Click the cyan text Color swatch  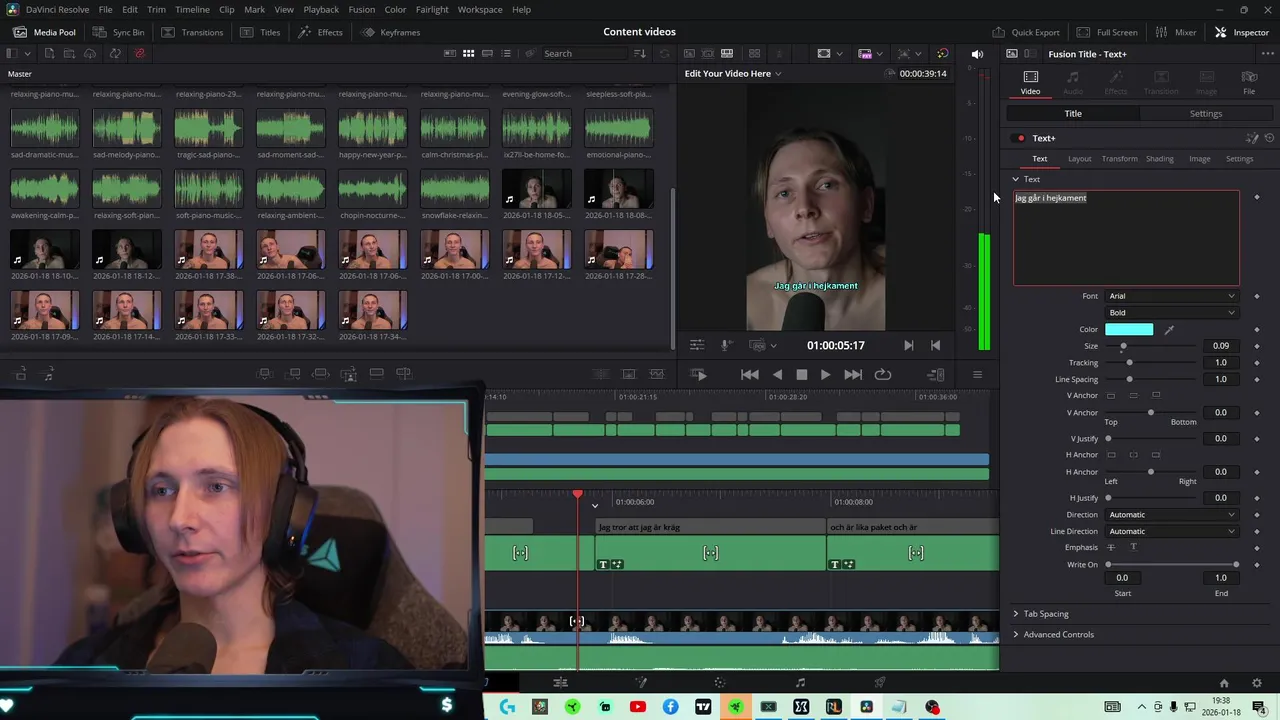1129,329
